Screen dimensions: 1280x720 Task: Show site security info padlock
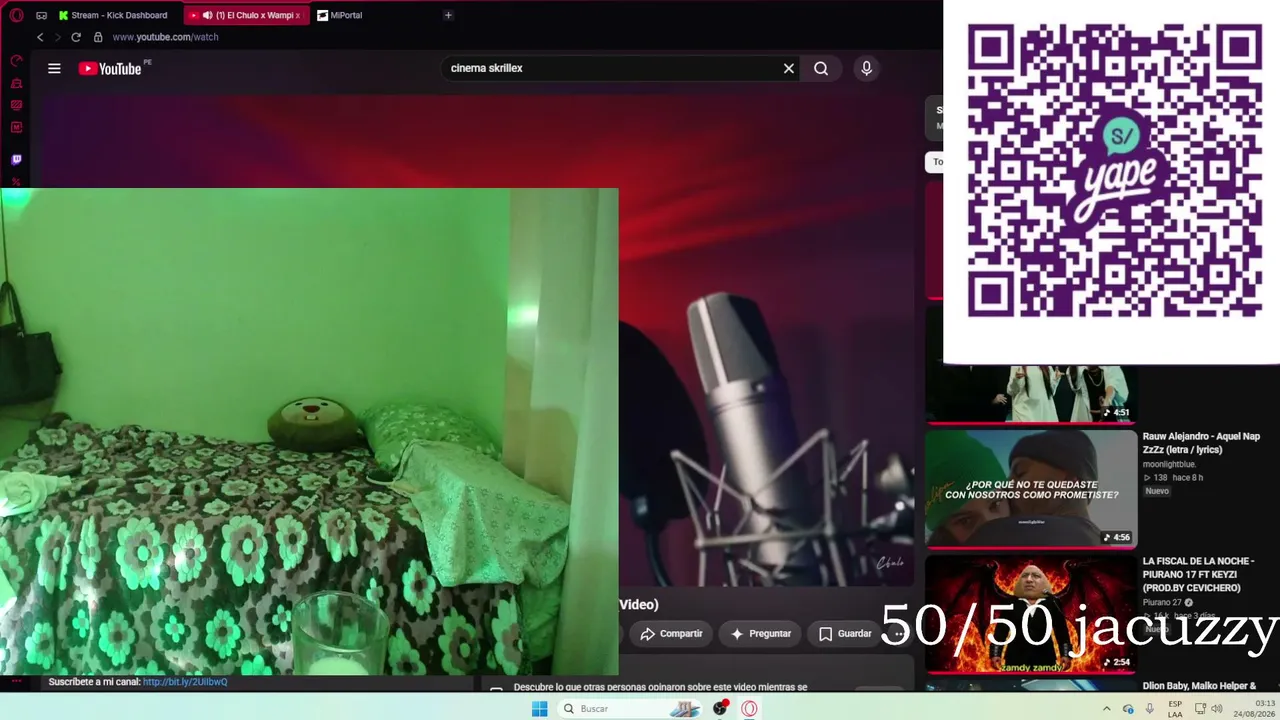(x=98, y=37)
